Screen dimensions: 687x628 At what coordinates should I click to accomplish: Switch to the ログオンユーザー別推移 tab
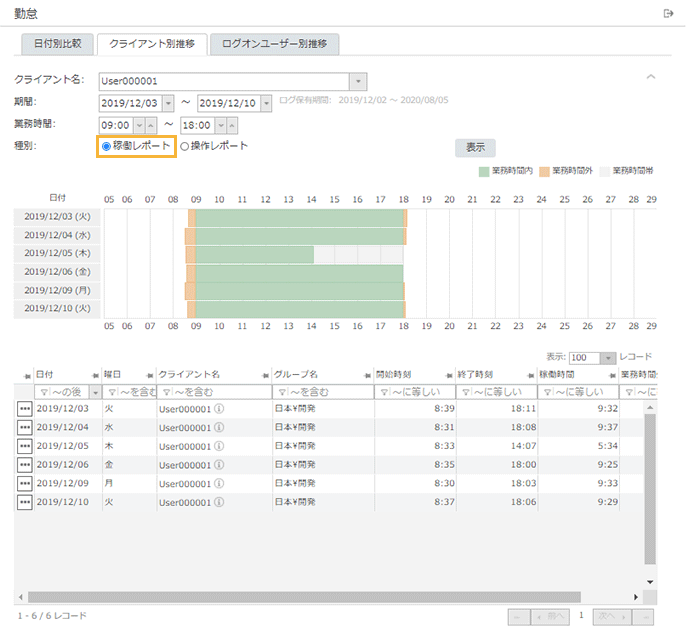[280, 44]
